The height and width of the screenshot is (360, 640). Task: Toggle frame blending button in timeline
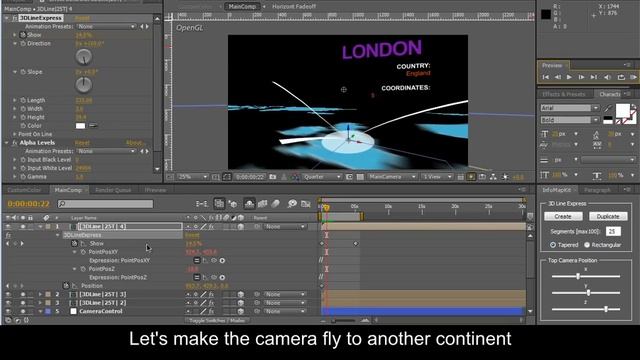(x=262, y=203)
